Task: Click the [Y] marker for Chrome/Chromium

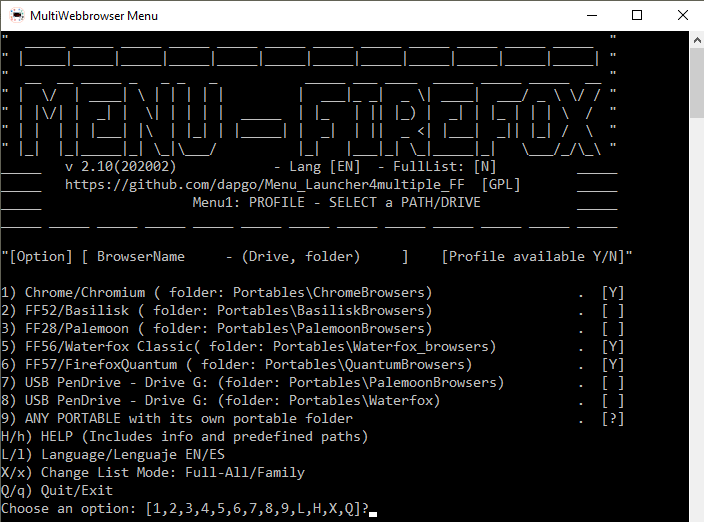Action: tap(613, 293)
